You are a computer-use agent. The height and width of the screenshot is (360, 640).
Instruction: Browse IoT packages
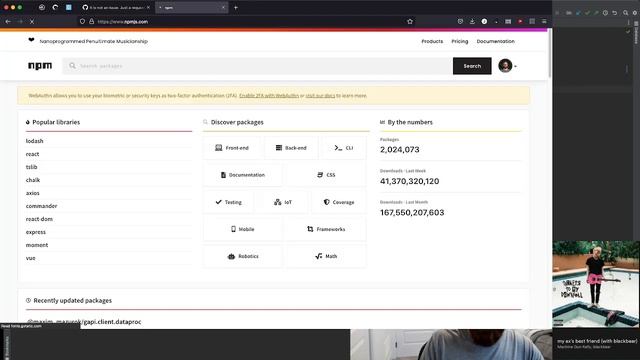point(282,202)
